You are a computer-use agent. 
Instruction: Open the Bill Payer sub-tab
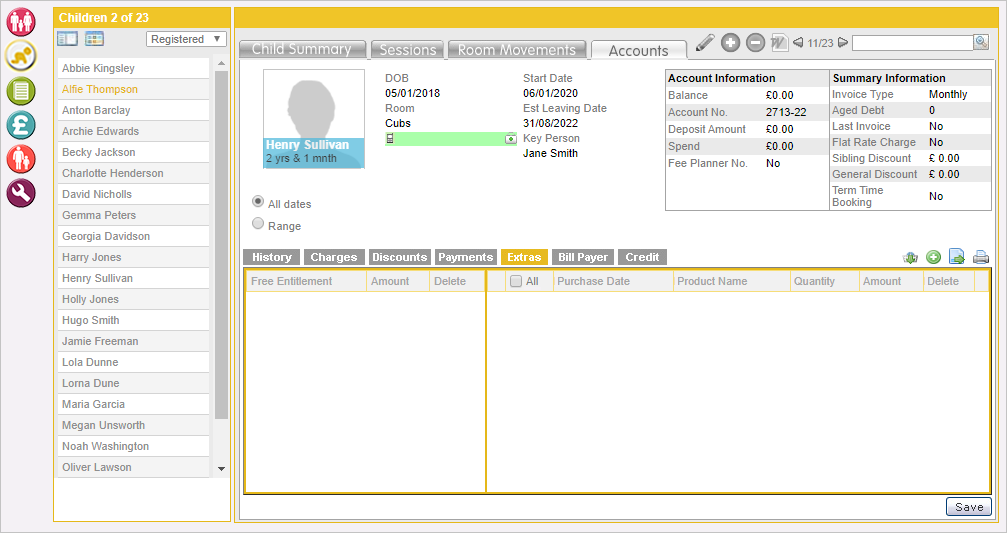[x=582, y=257]
